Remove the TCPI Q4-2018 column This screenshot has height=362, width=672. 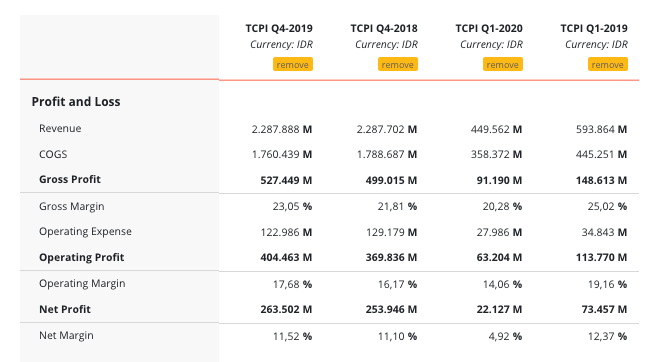click(x=398, y=64)
